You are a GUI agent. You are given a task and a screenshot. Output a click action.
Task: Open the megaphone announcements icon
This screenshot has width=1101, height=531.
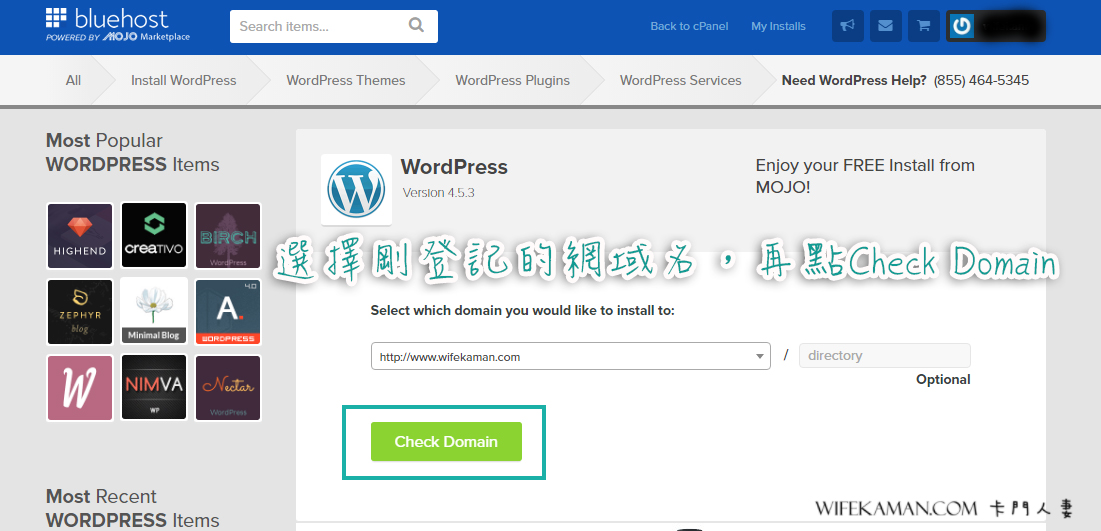[x=848, y=26]
